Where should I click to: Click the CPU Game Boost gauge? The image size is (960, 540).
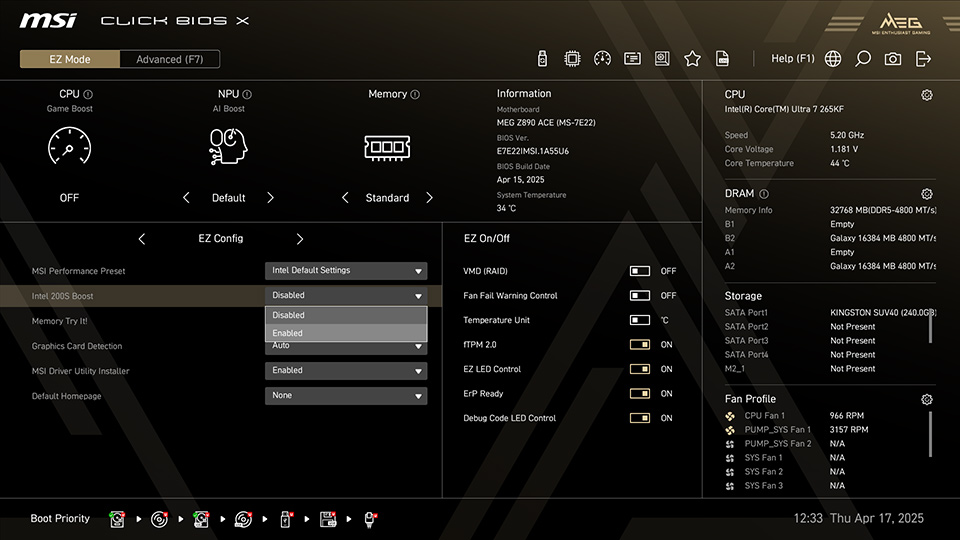[69, 148]
